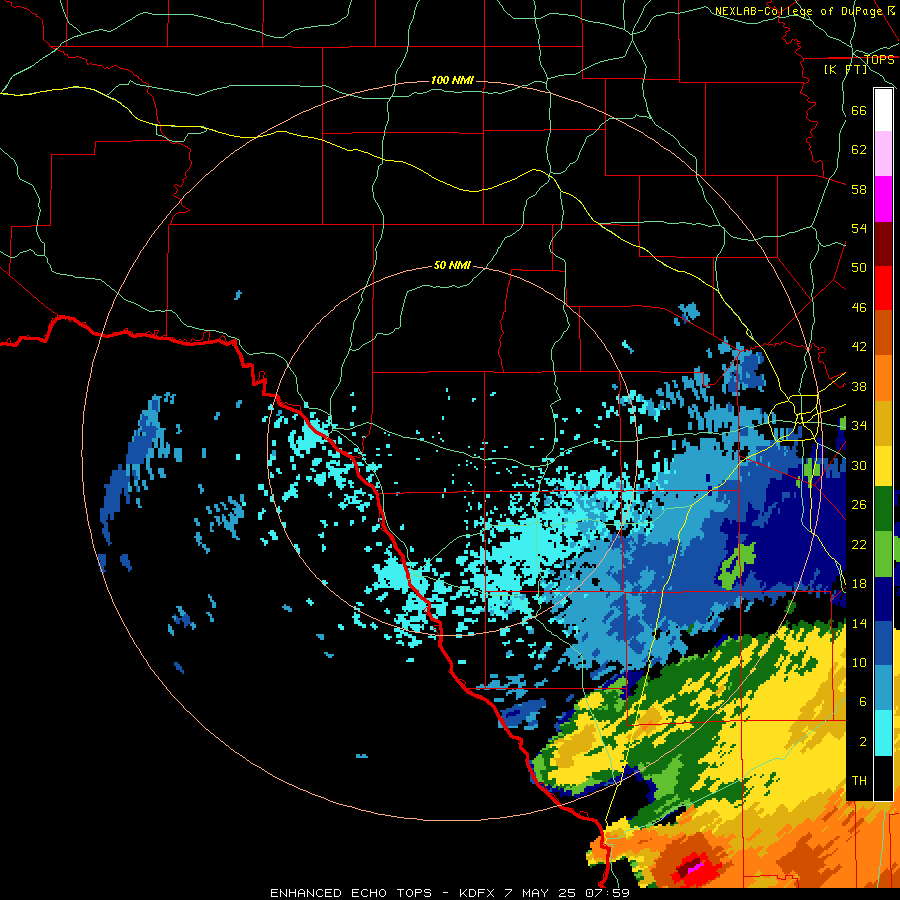Click the navy blue legend segment
The image size is (900, 900).
tap(883, 599)
